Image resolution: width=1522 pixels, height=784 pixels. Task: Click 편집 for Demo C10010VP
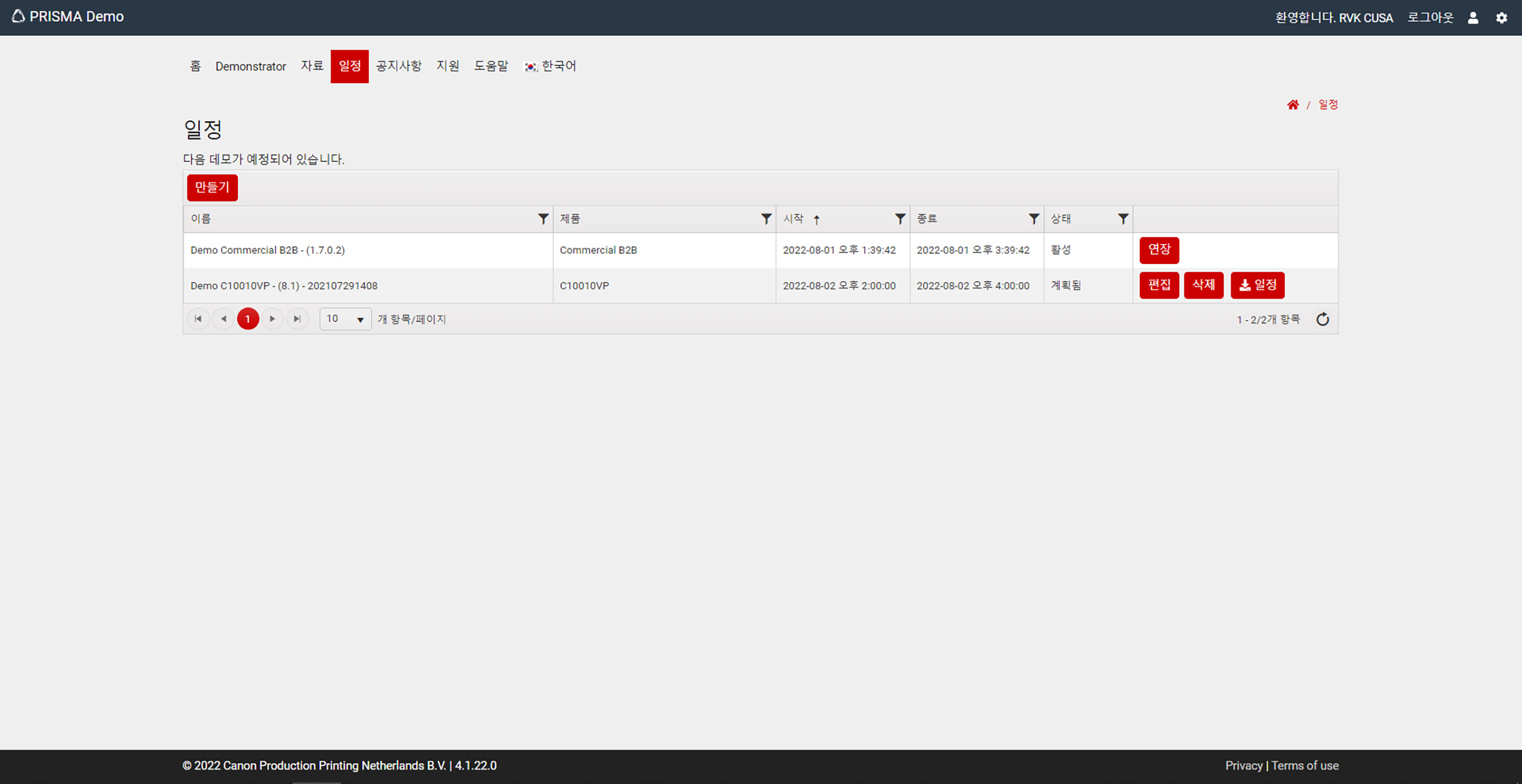pos(1159,285)
